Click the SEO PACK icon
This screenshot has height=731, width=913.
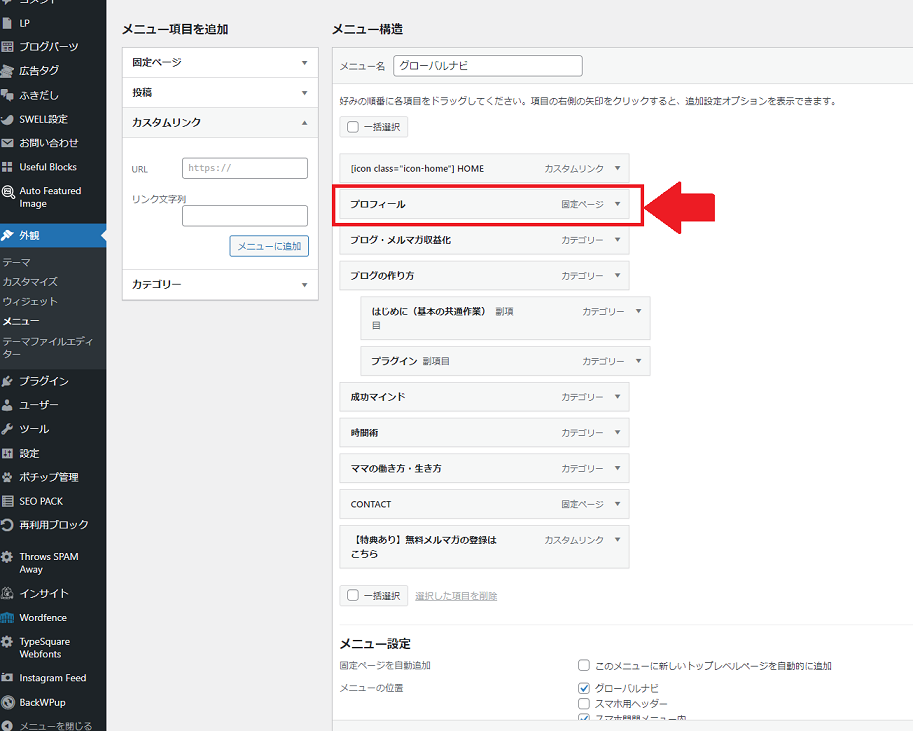point(7,501)
